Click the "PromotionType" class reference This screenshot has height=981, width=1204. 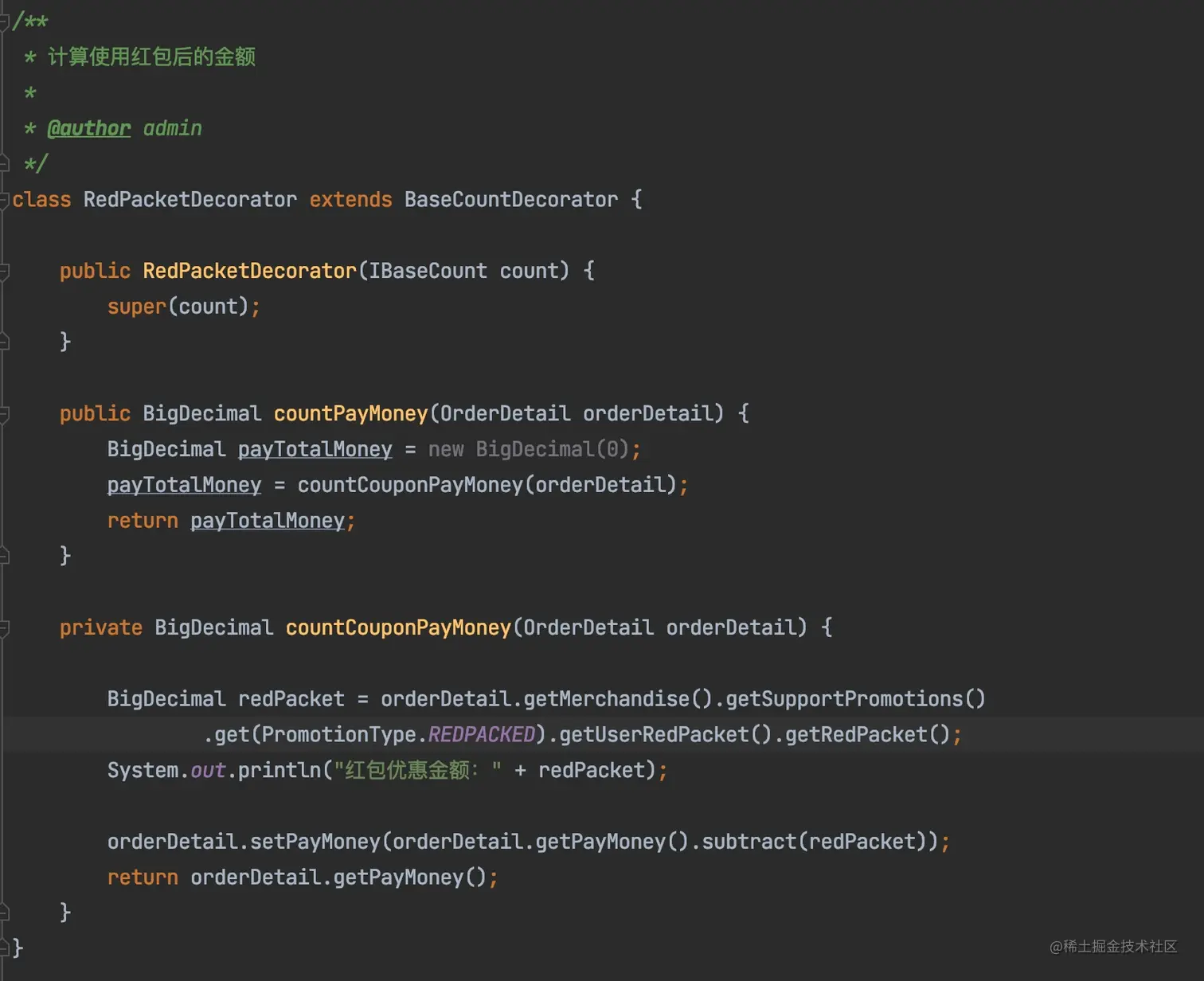(x=339, y=734)
